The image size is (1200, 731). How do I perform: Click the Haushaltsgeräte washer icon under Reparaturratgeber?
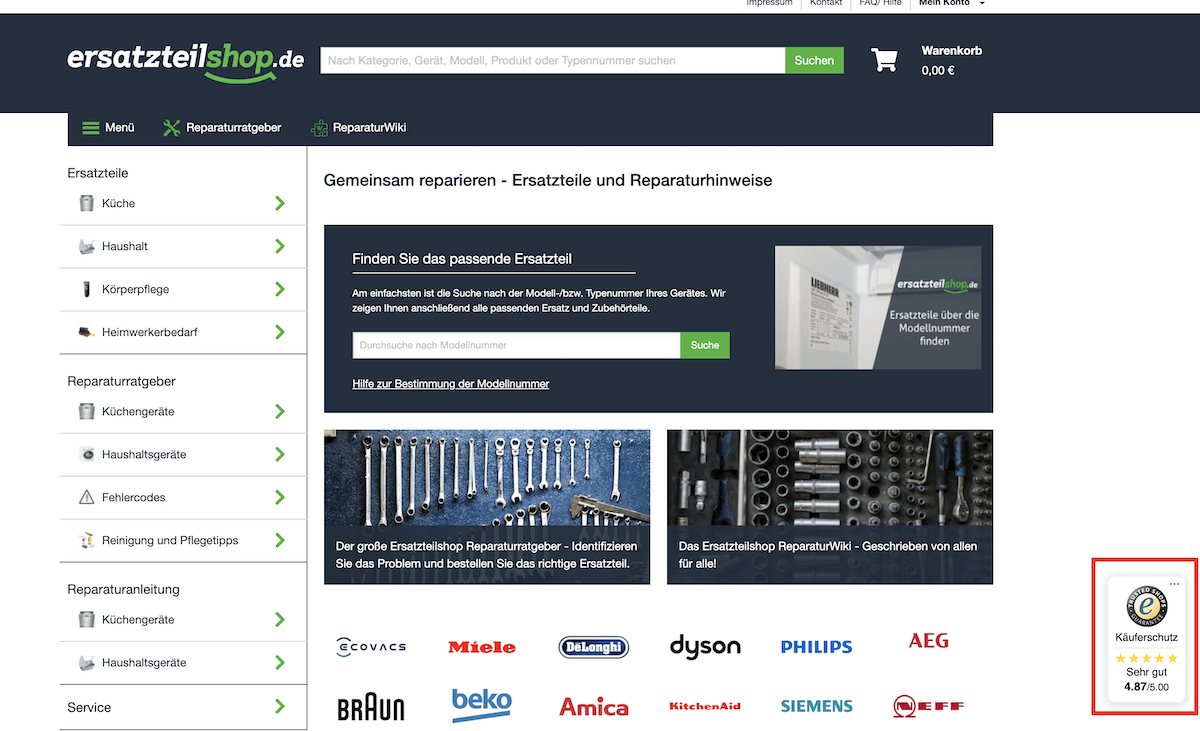pos(86,454)
